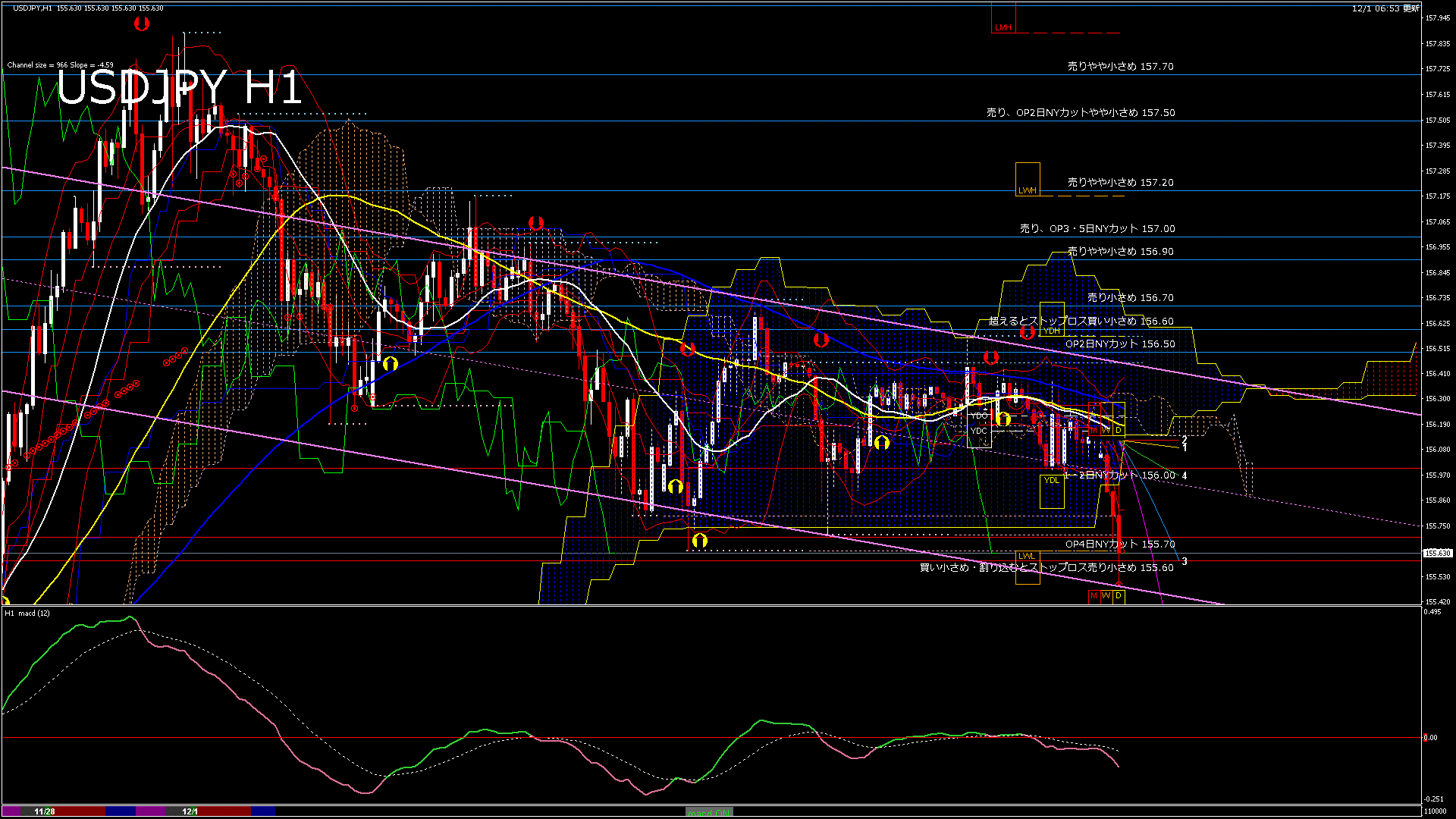1456x819 pixels.
Task: Click the OP4日NYカット 155.70 annotation
Action: [1120, 544]
